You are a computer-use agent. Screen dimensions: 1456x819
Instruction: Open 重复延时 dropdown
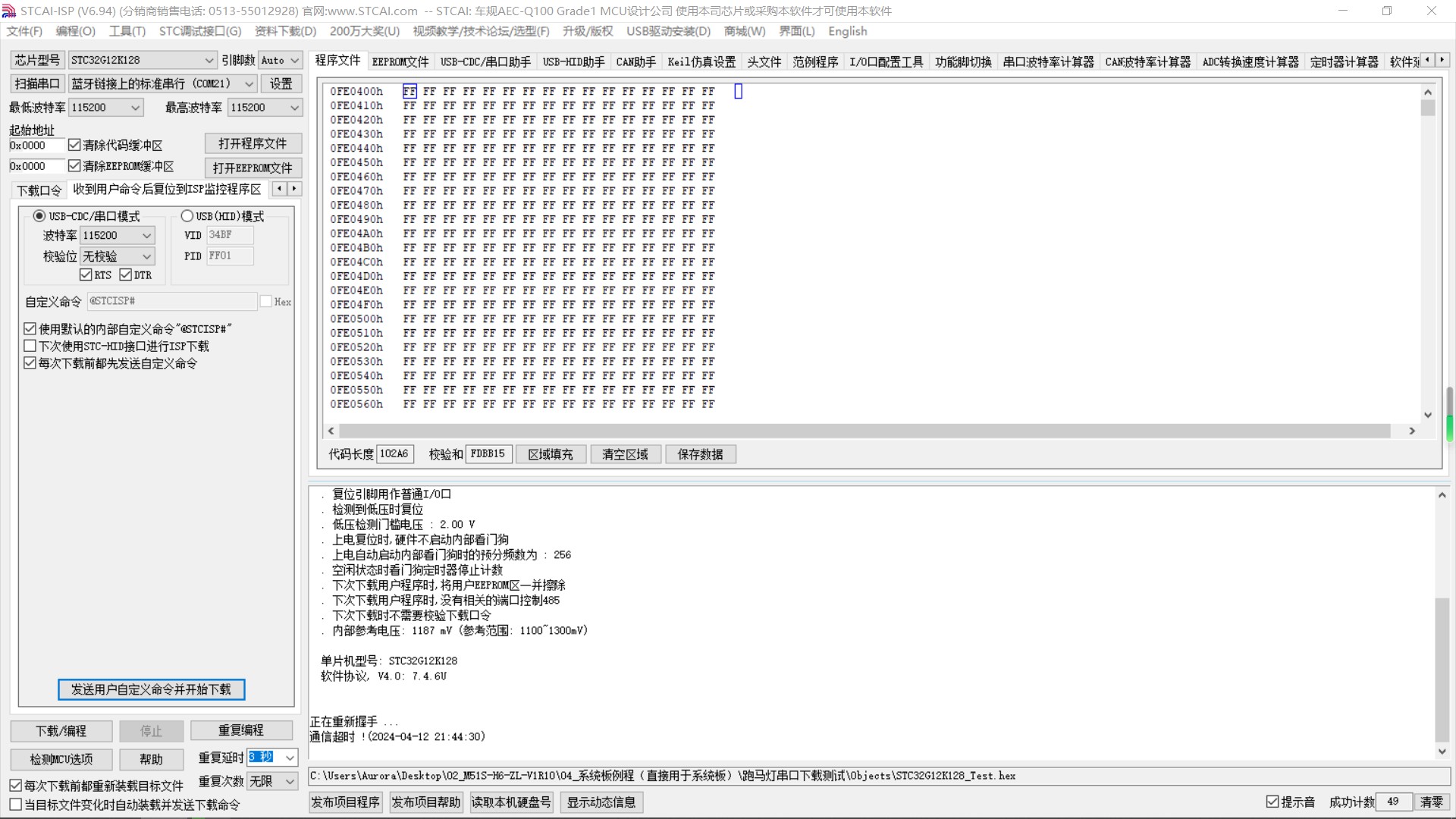[272, 757]
